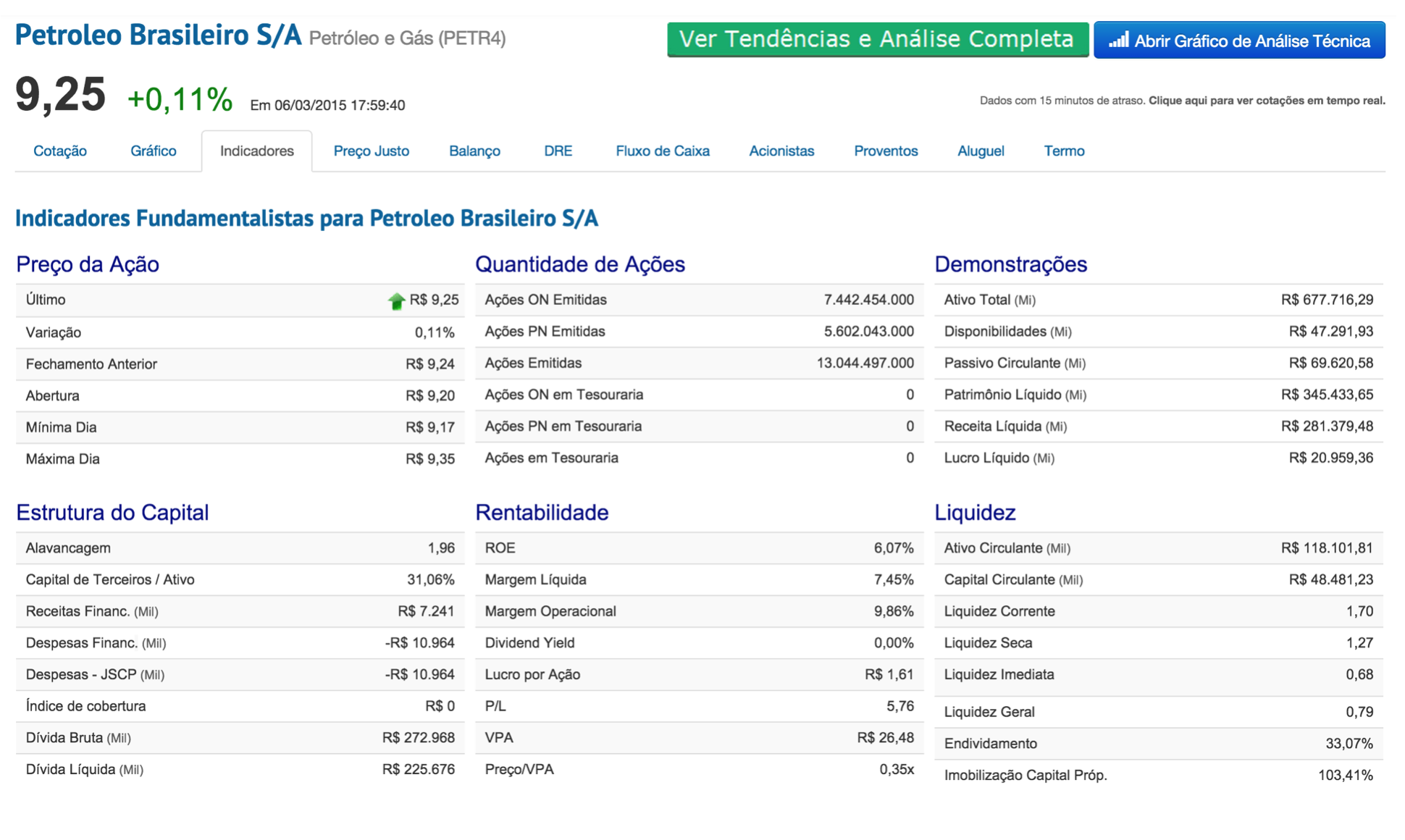Click the Estrutura do Capital heading
1405x840 pixels.
click(112, 513)
